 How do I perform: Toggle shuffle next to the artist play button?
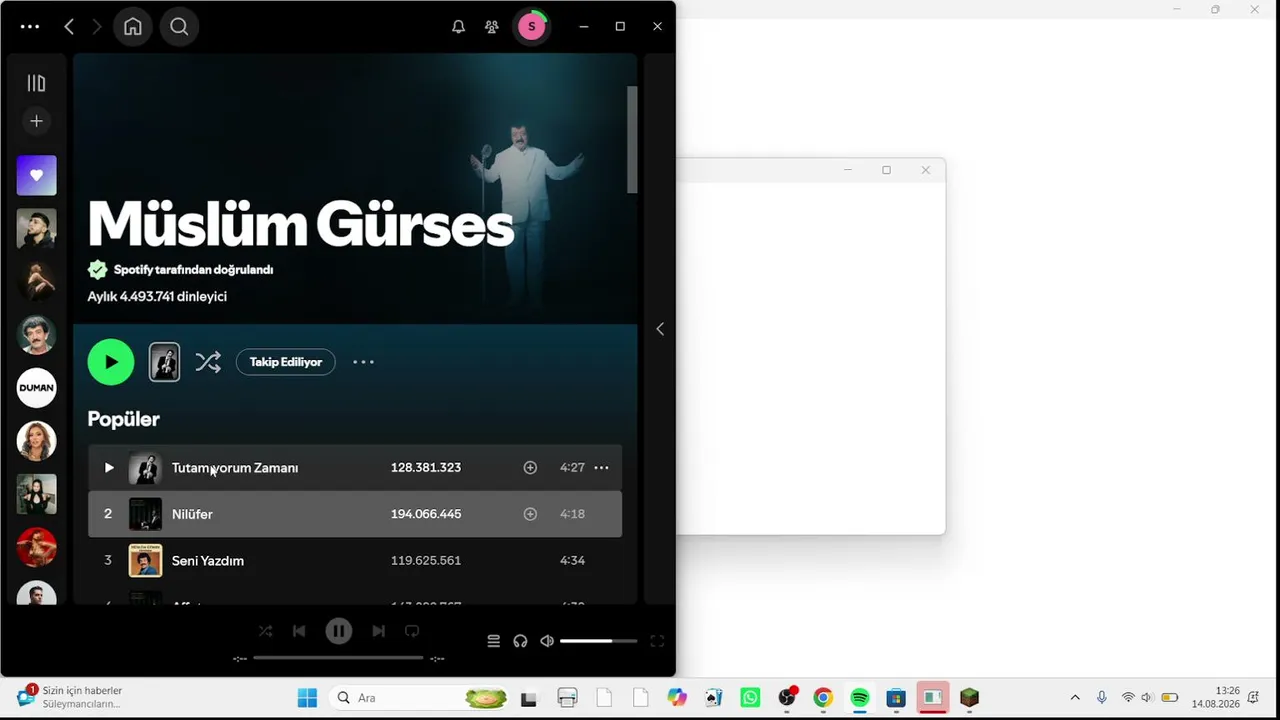pos(208,362)
